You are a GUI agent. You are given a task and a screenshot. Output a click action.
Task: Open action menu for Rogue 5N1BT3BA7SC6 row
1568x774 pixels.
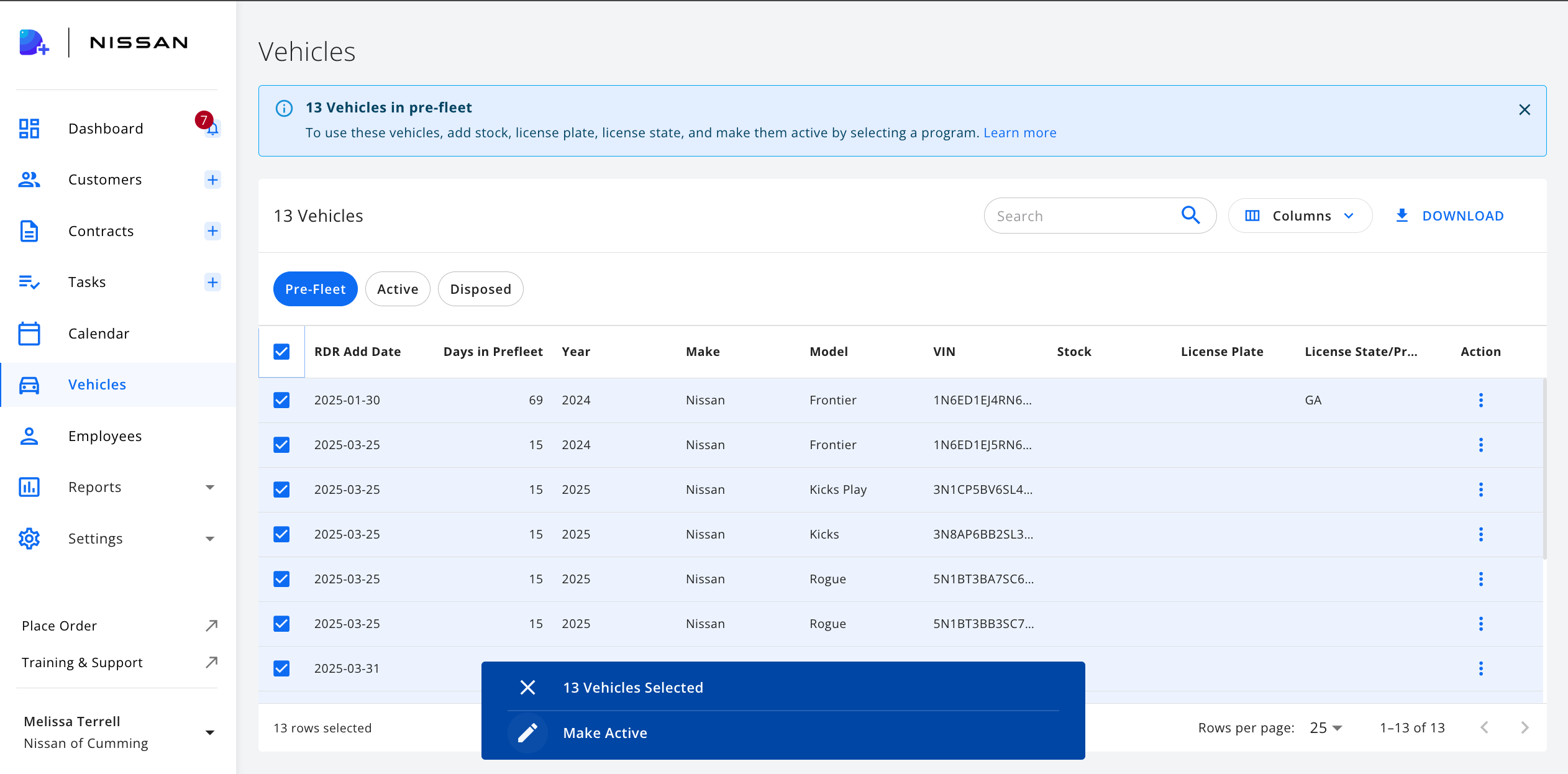[x=1481, y=579]
